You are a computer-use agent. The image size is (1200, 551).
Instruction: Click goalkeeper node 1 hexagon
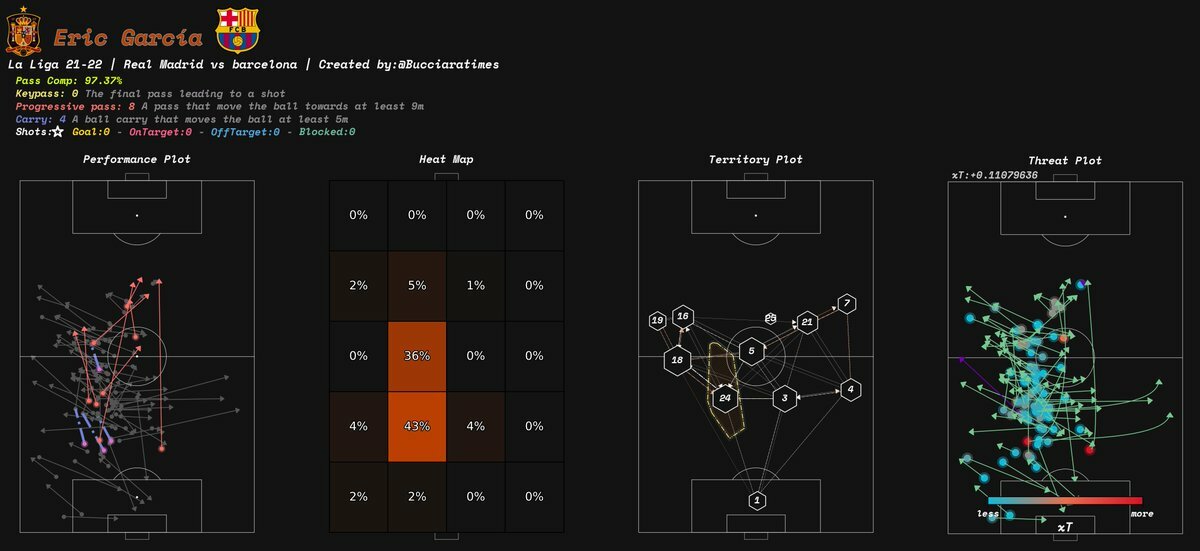pyautogui.click(x=757, y=500)
